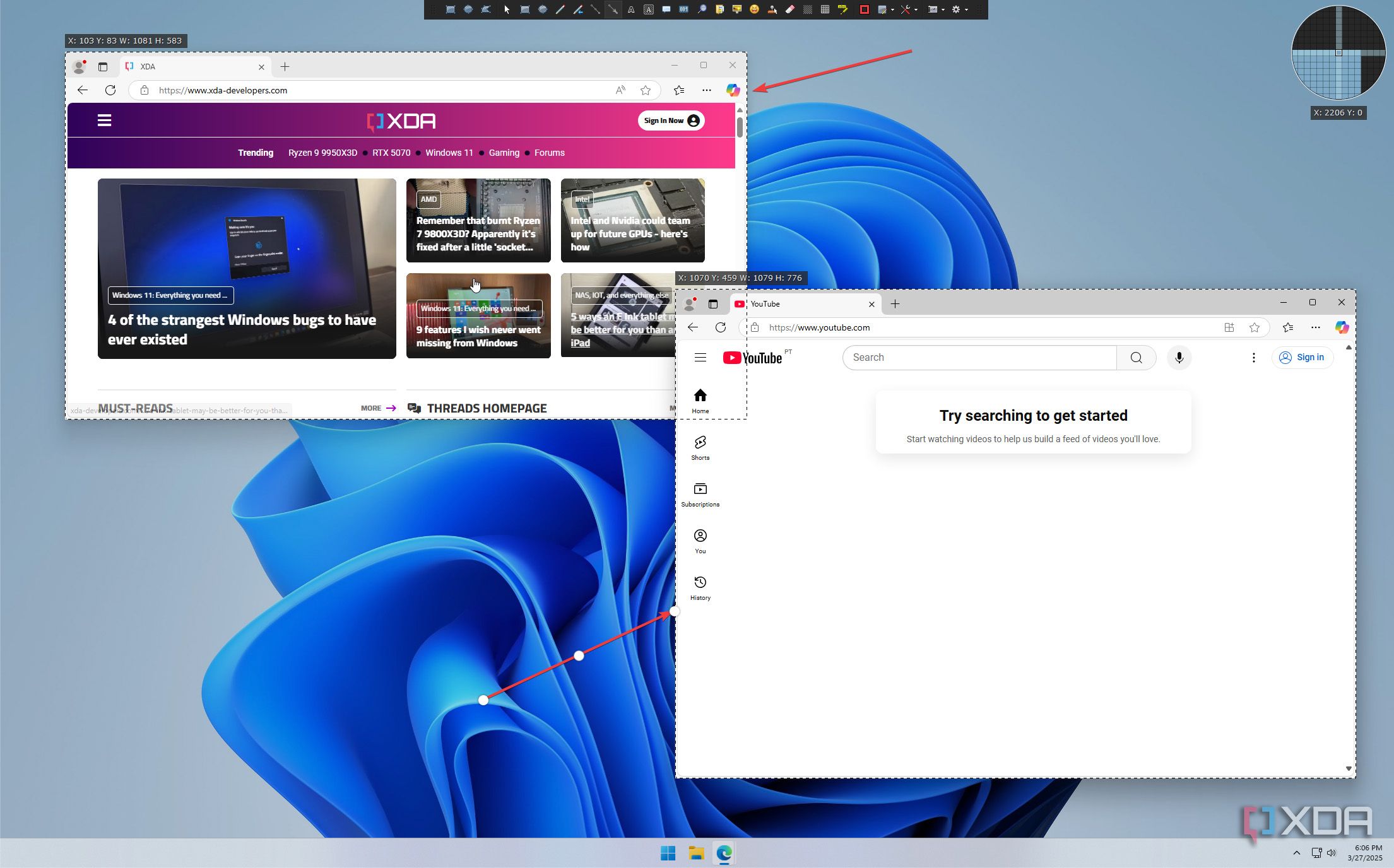Select the straight line drawing tool
The image size is (1394, 868).
(x=595, y=9)
